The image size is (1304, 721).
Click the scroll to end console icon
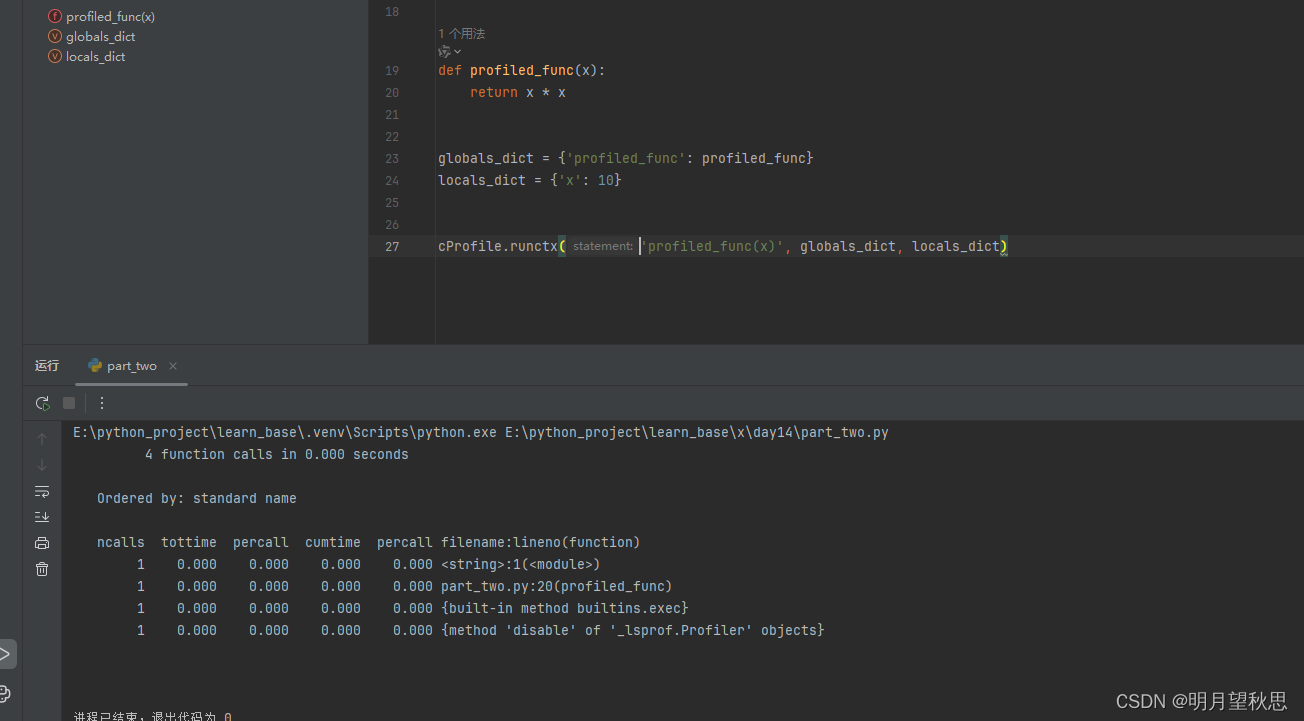tap(42, 517)
